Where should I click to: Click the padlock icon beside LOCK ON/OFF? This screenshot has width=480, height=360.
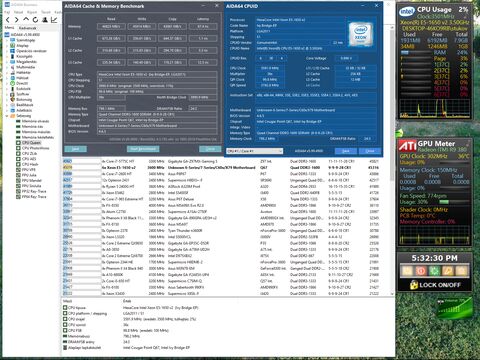[414, 285]
